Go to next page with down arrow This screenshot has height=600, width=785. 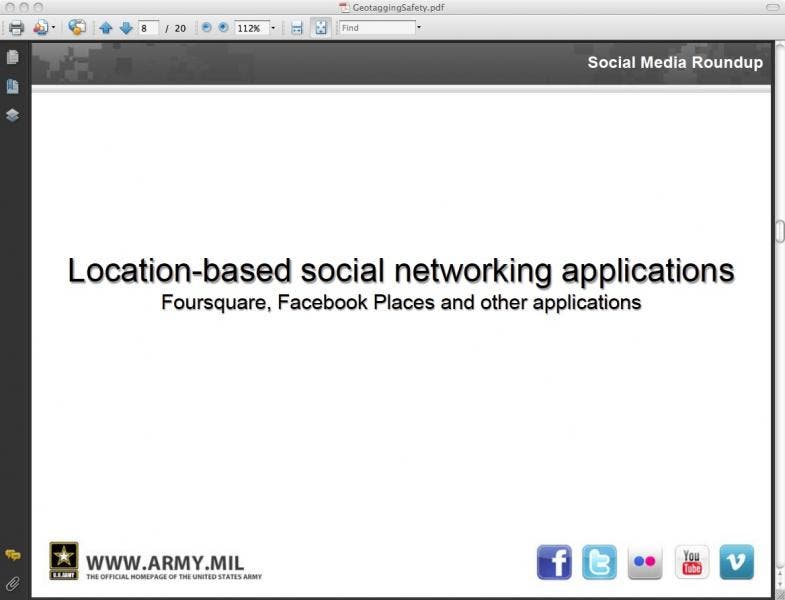click(x=126, y=28)
